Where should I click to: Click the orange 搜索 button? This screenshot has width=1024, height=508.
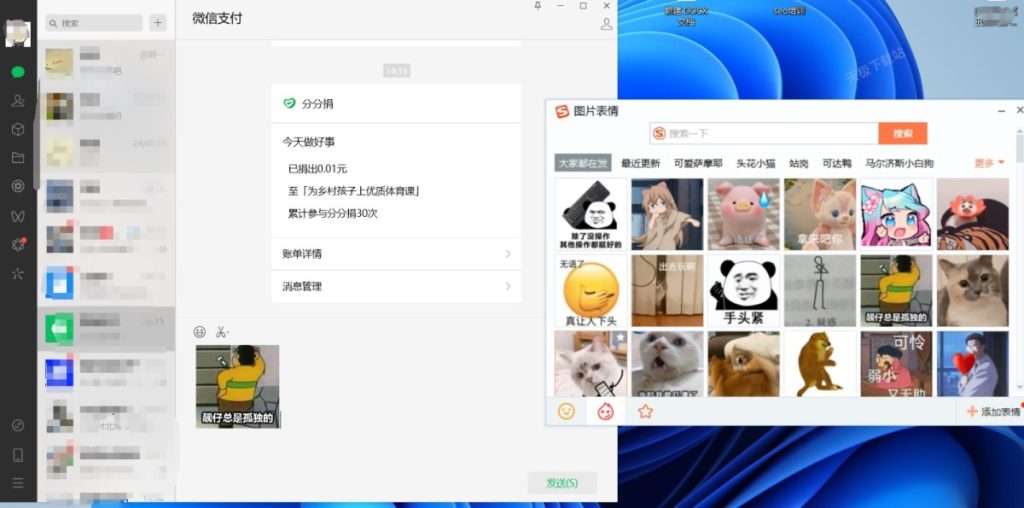click(903, 133)
